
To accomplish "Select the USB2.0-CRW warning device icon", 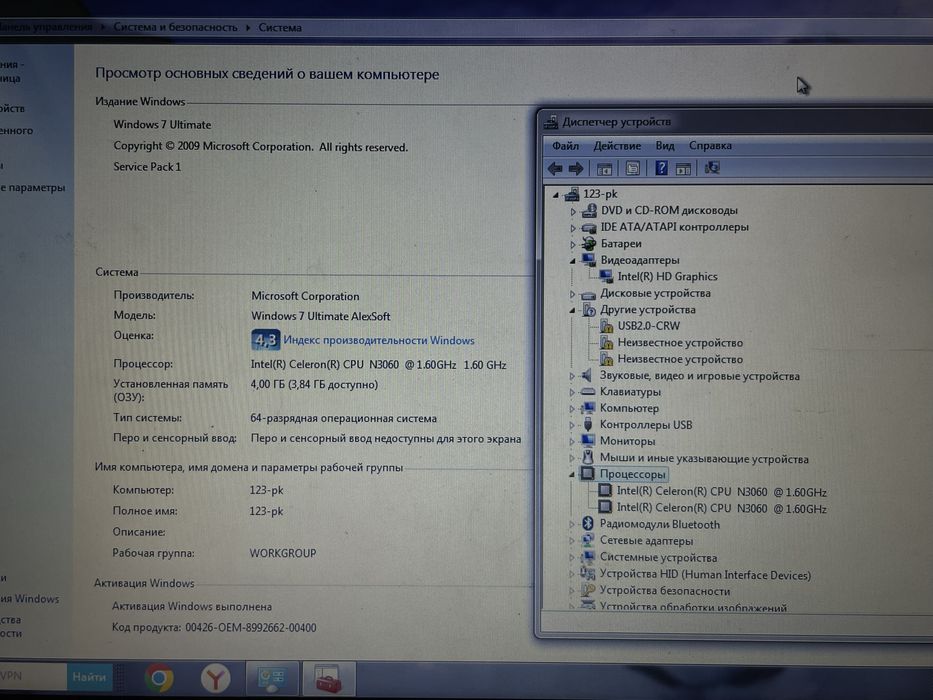I will click(606, 326).
